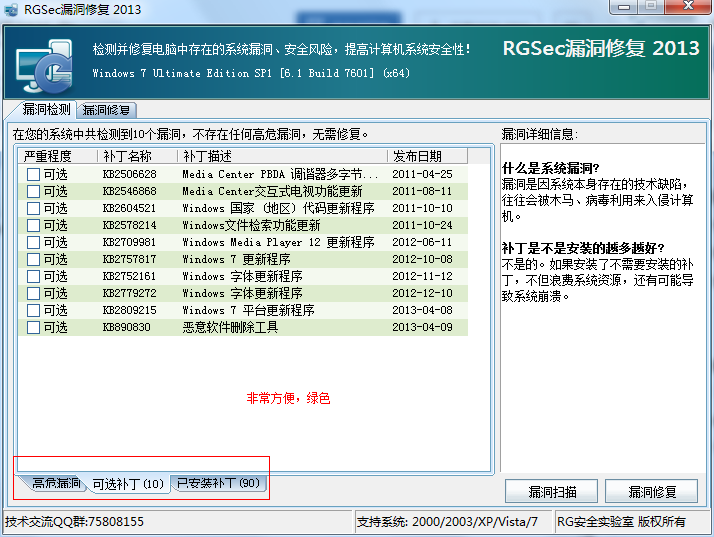Mark the checkbox for KB2809215
Viewport: 714px width, 537px height.
click(33, 310)
